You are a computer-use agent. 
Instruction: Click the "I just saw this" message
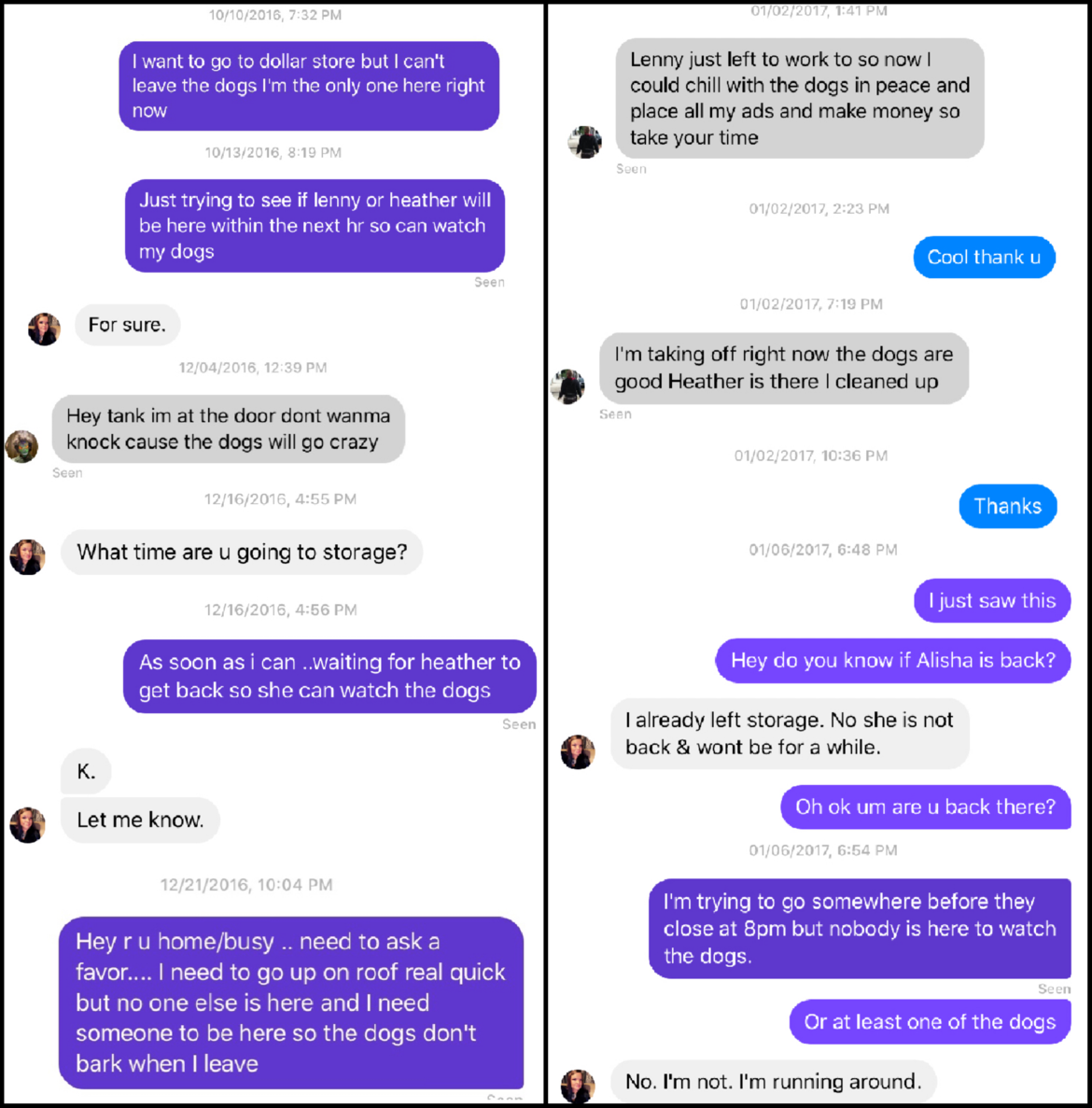(x=992, y=601)
